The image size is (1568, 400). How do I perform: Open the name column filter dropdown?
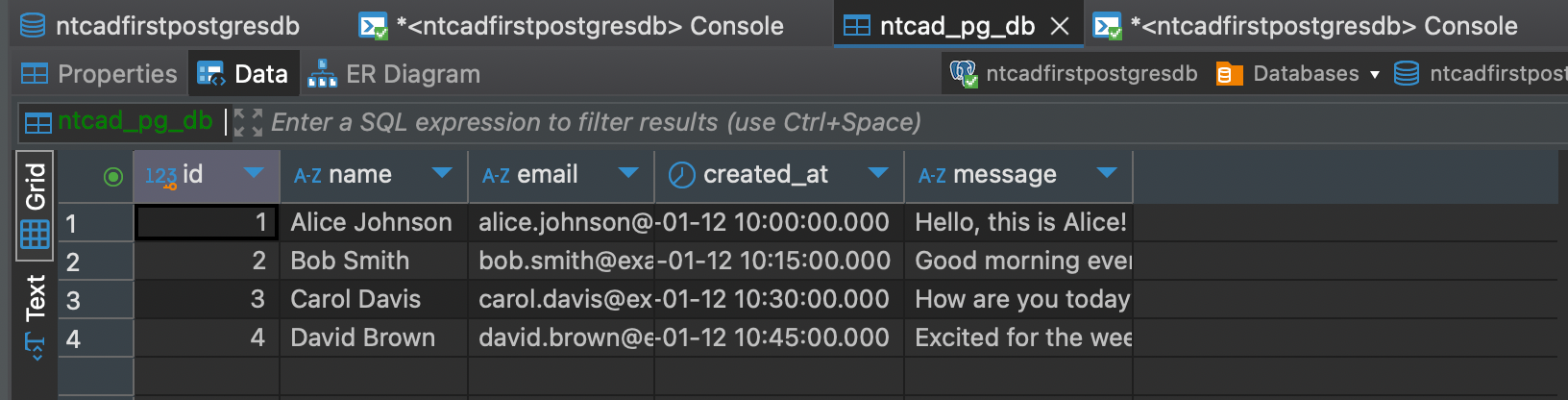(x=442, y=173)
